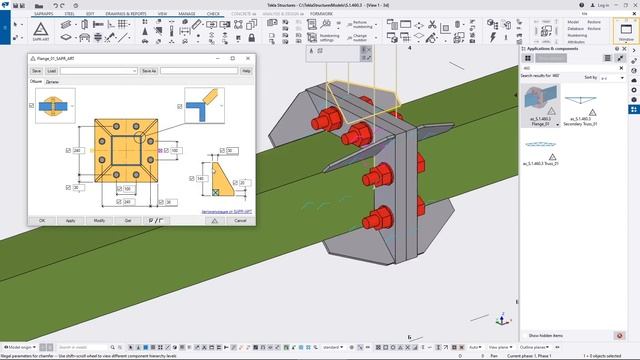Toggle checkbox for vertical 100 bolt spacing
This screenshot has width=640, height=360.
pyautogui.click(x=166, y=150)
